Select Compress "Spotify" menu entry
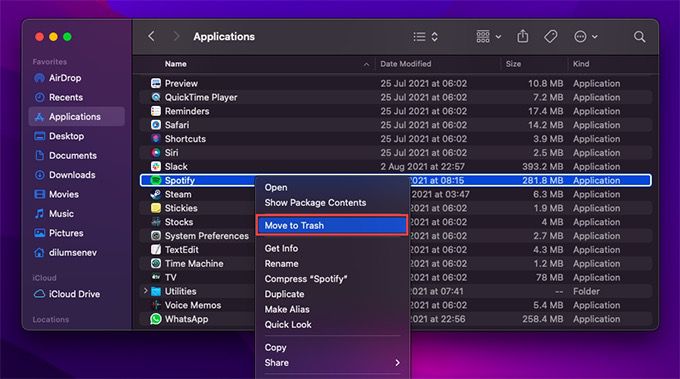Image resolution: width=680 pixels, height=379 pixels. click(306, 279)
